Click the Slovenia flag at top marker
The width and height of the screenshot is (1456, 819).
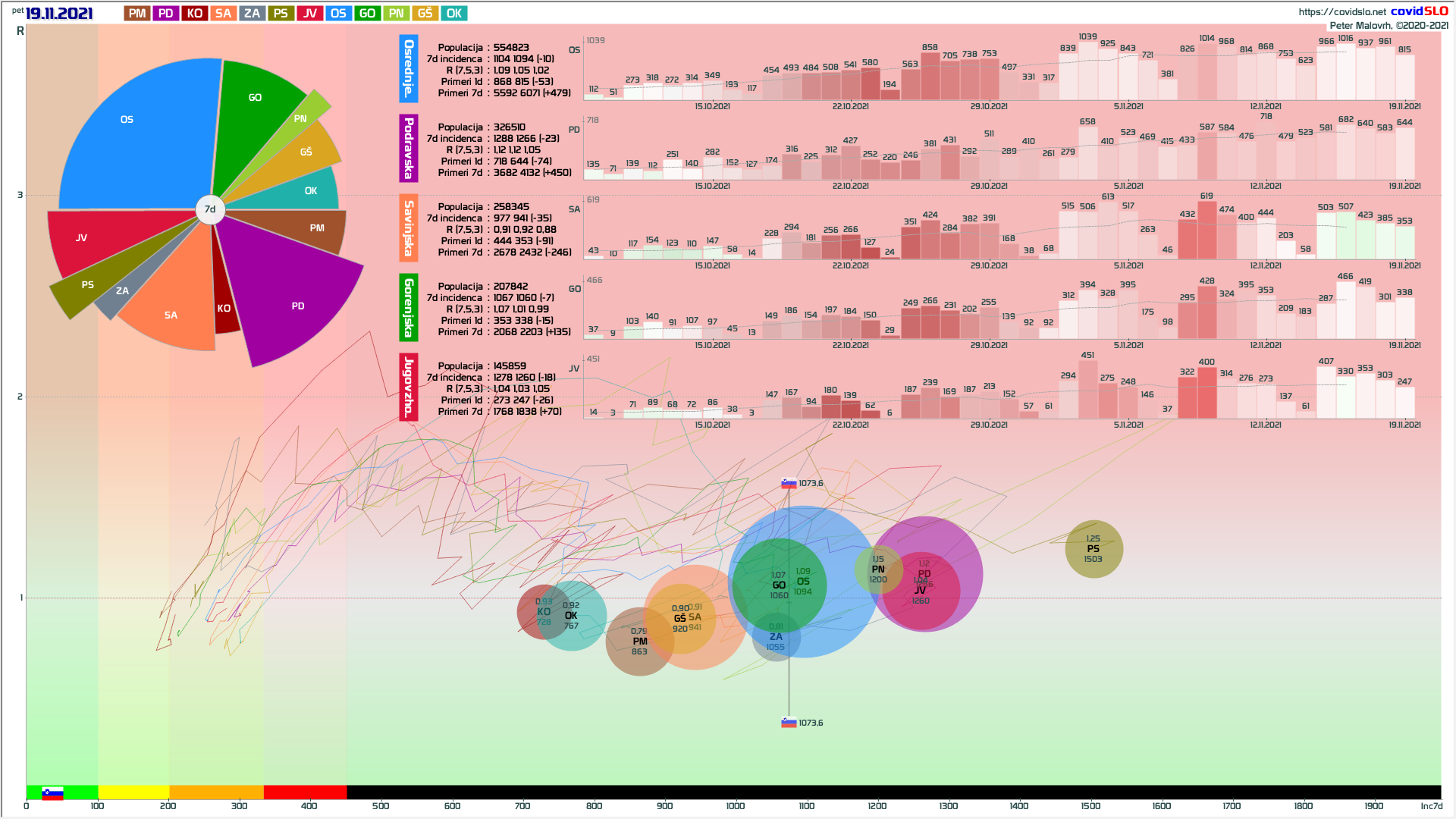789,483
